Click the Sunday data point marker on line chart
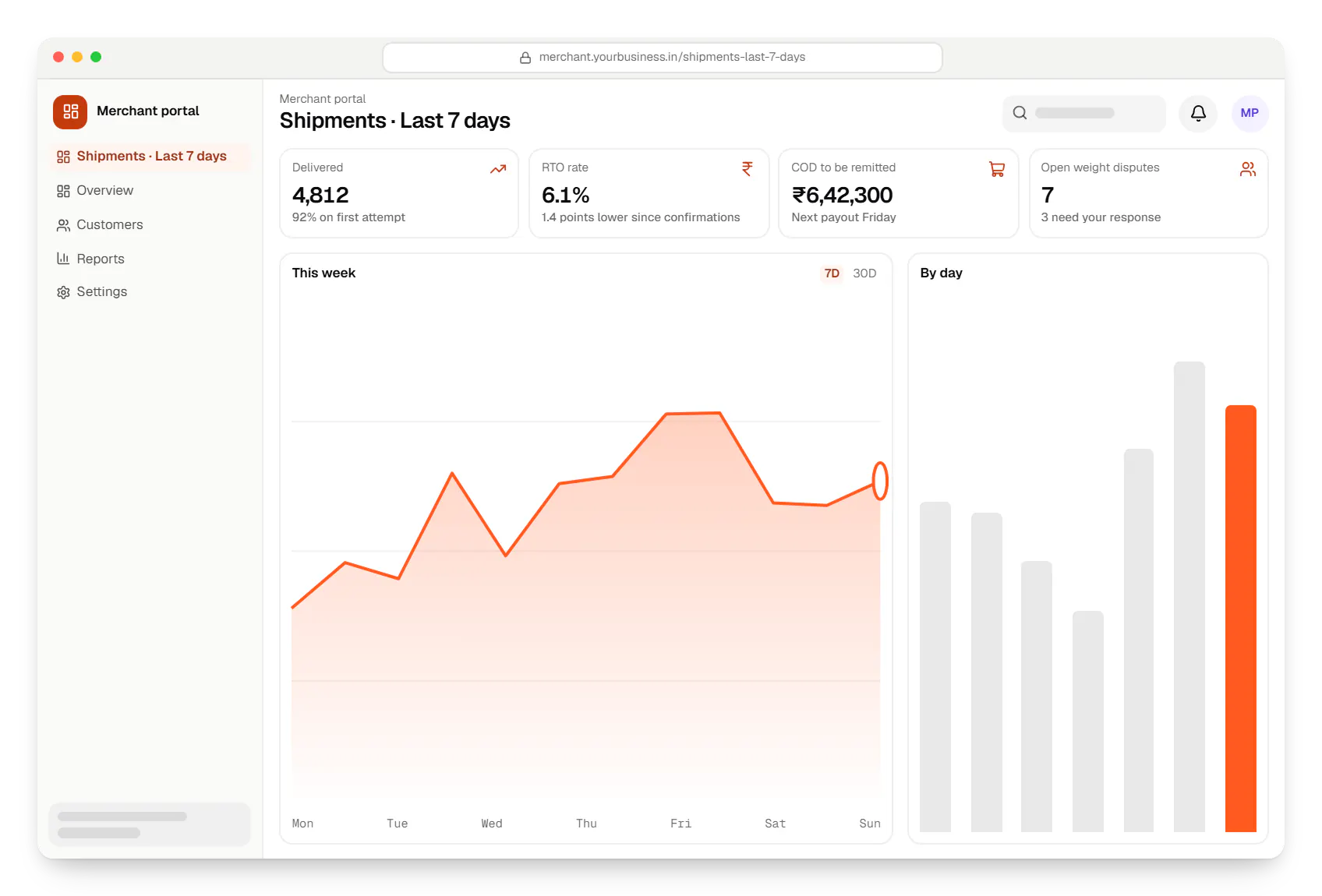The height and width of the screenshot is (896, 1322). click(x=880, y=481)
